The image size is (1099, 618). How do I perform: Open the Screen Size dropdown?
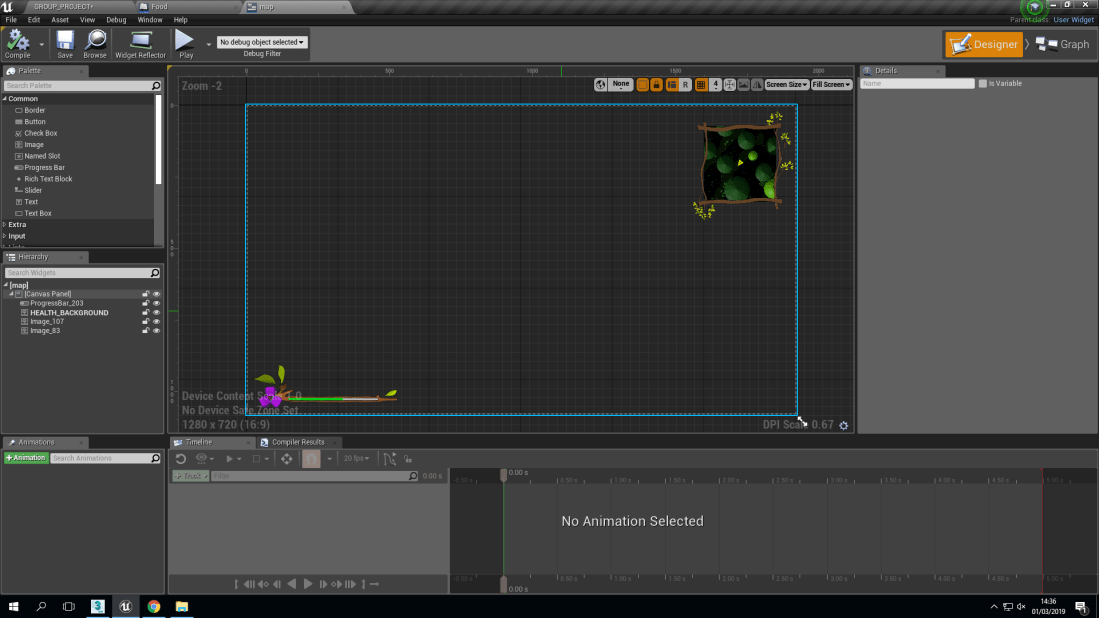pos(786,84)
